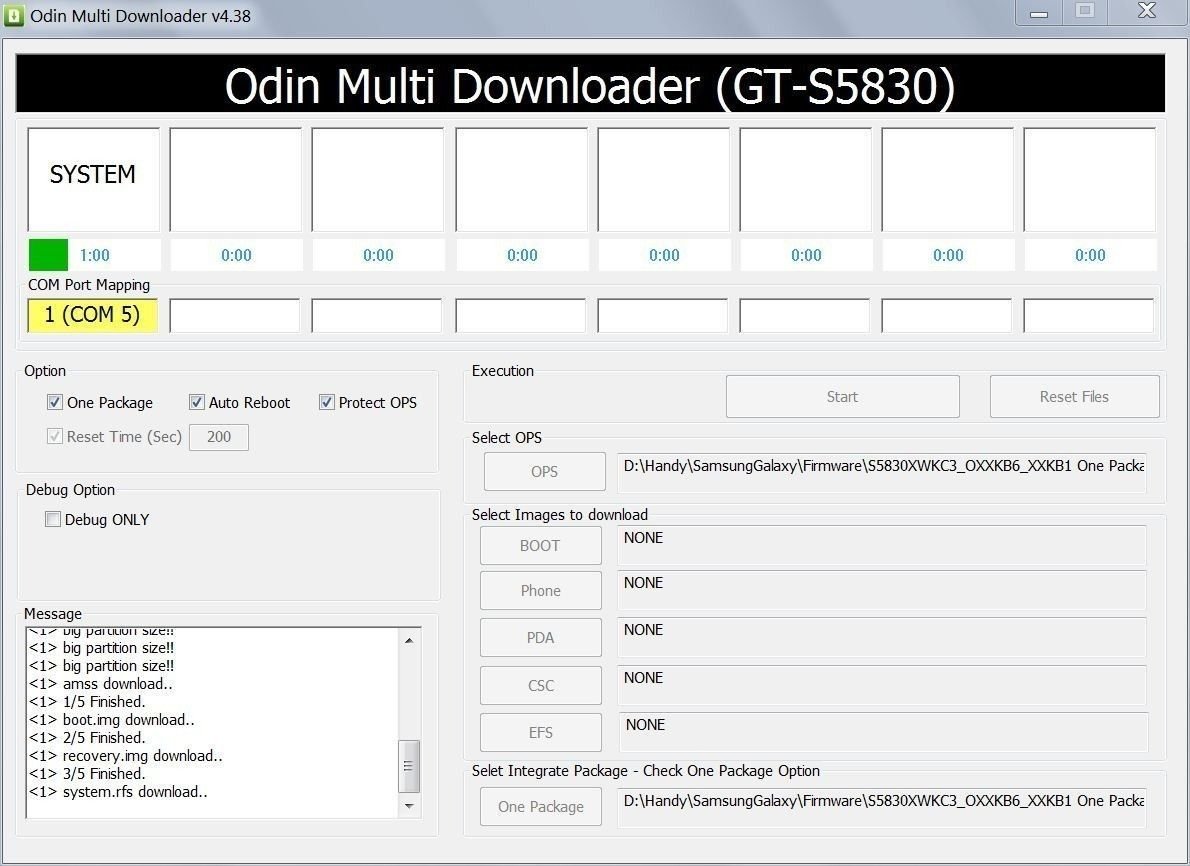Click the Odin app icon in title bar
The width and height of the screenshot is (1190, 866).
tap(14, 15)
